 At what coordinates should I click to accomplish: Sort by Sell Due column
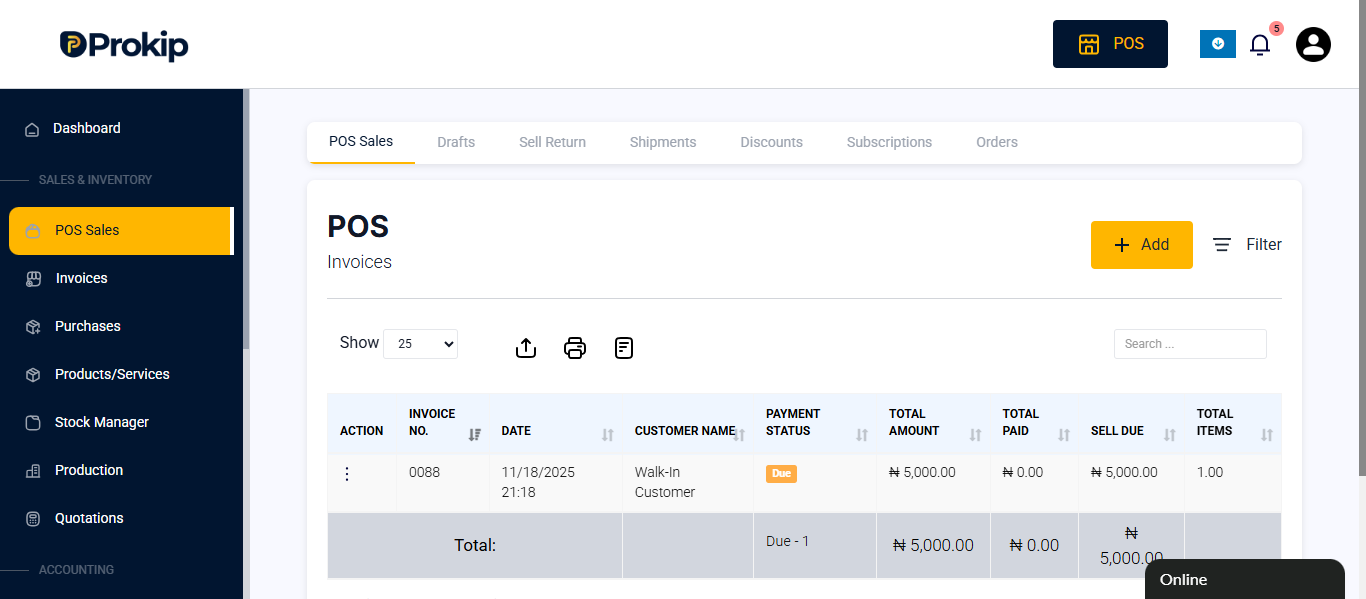click(1132, 423)
